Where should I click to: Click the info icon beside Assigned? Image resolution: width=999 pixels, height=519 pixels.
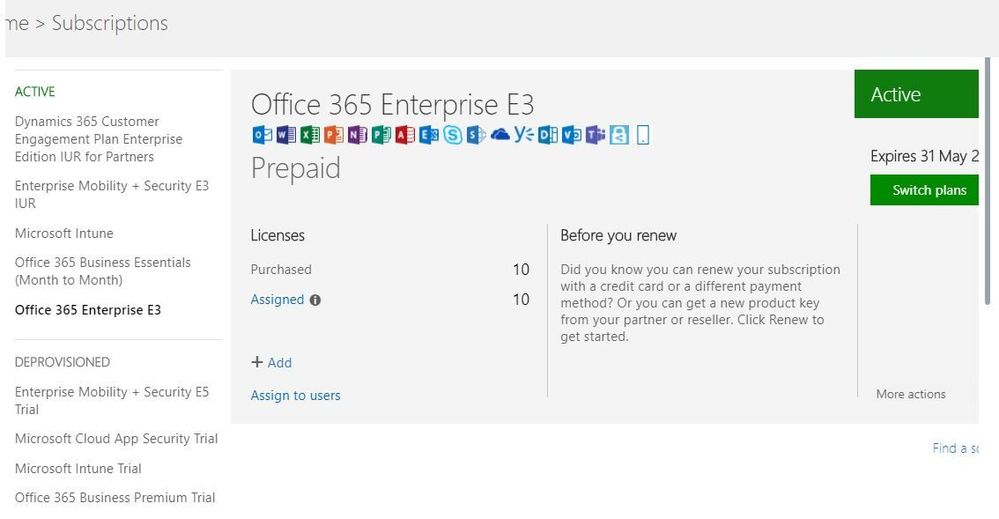click(315, 300)
